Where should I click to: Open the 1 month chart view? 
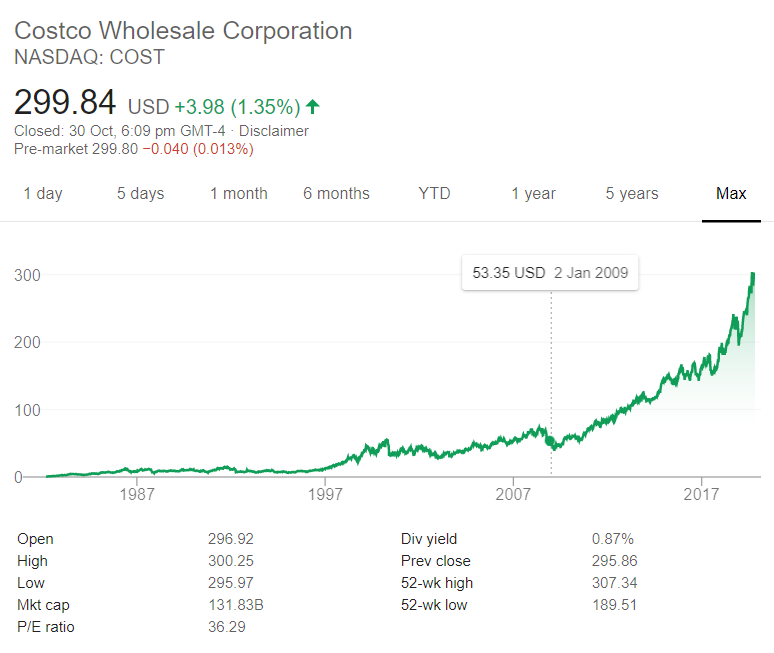[x=238, y=194]
